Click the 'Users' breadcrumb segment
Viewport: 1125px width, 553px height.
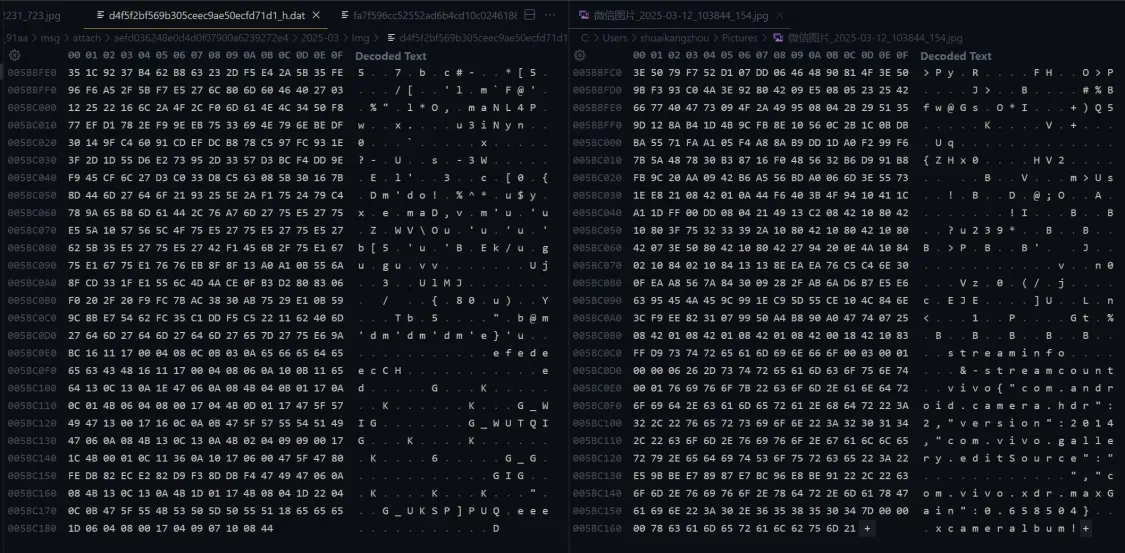pyautogui.click(x=616, y=37)
